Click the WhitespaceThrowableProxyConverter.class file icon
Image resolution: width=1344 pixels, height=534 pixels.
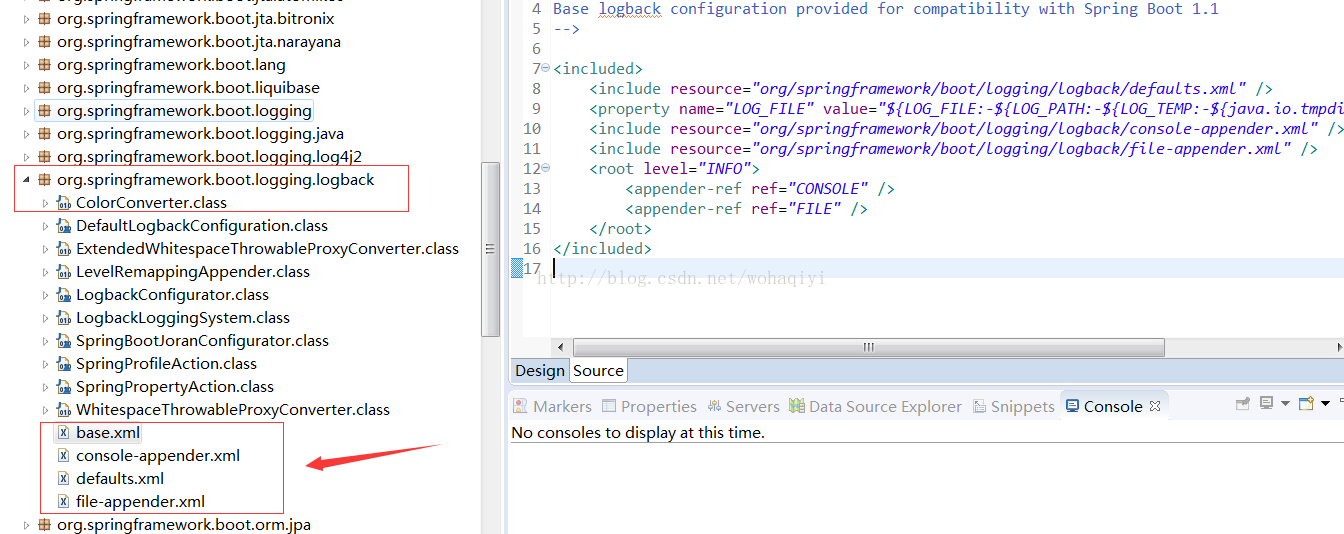point(64,410)
